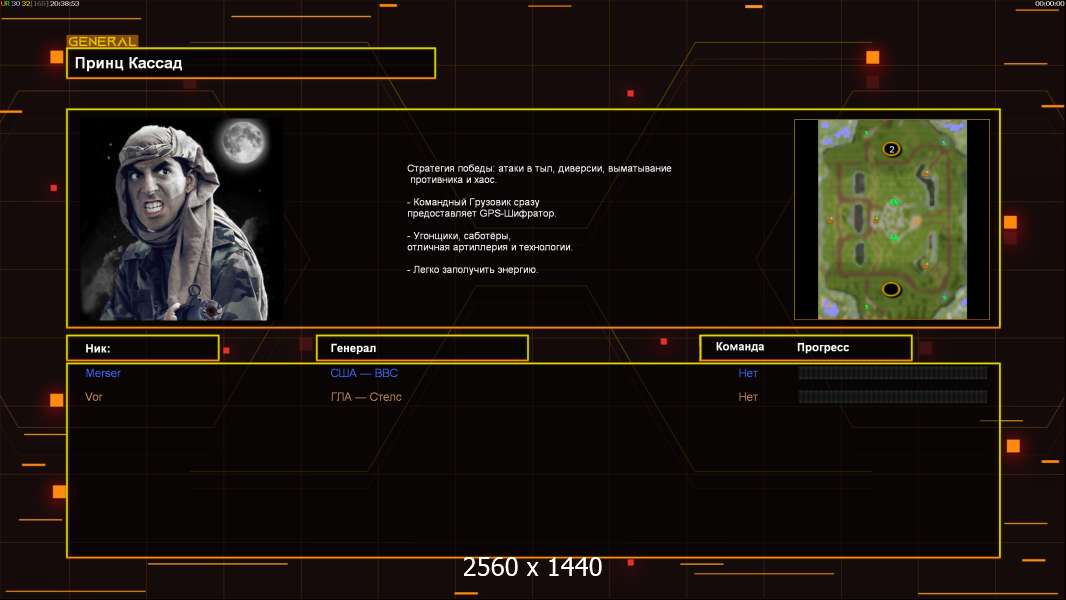Click the Угонщики, саботёры description text
The width and height of the screenshot is (1066, 600).
point(489,241)
